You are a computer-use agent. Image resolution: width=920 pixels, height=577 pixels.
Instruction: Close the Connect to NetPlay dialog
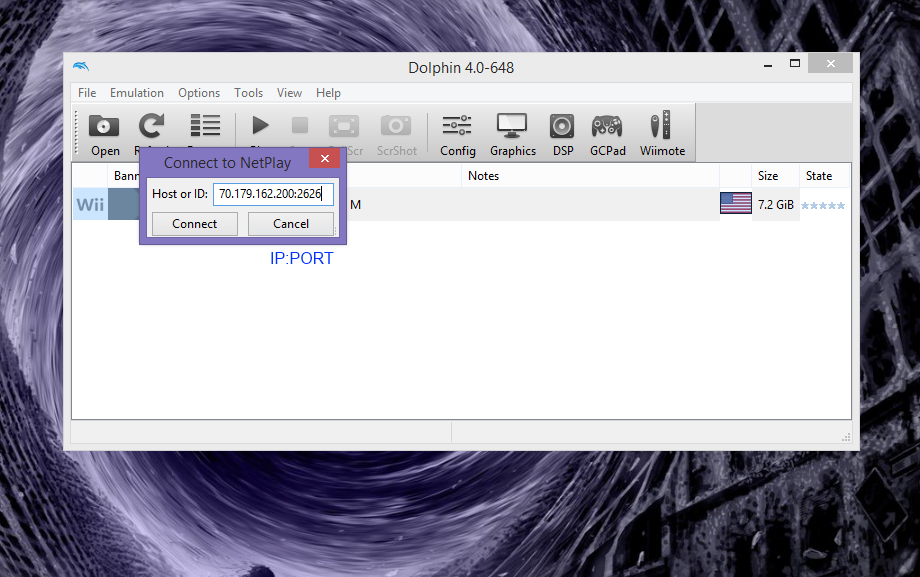[324, 159]
